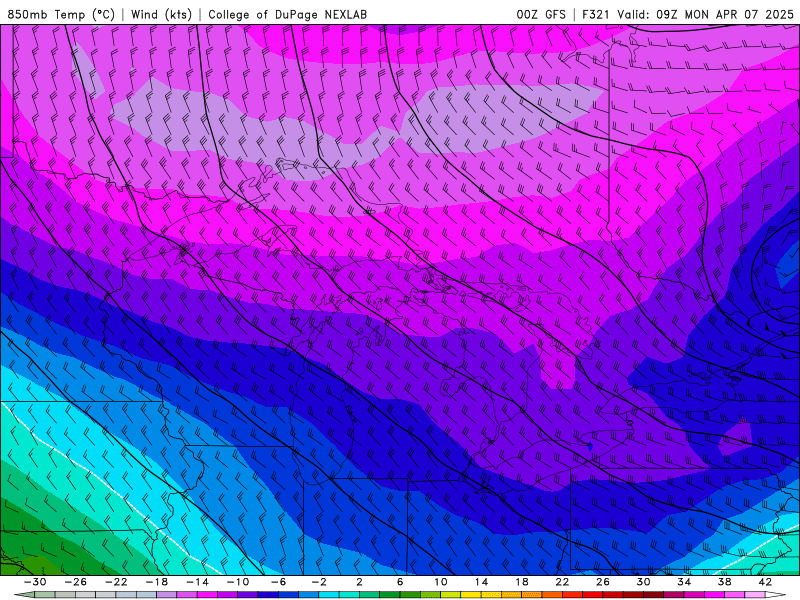Click the '-26' color scale label
800x600 pixels.
coord(76,582)
